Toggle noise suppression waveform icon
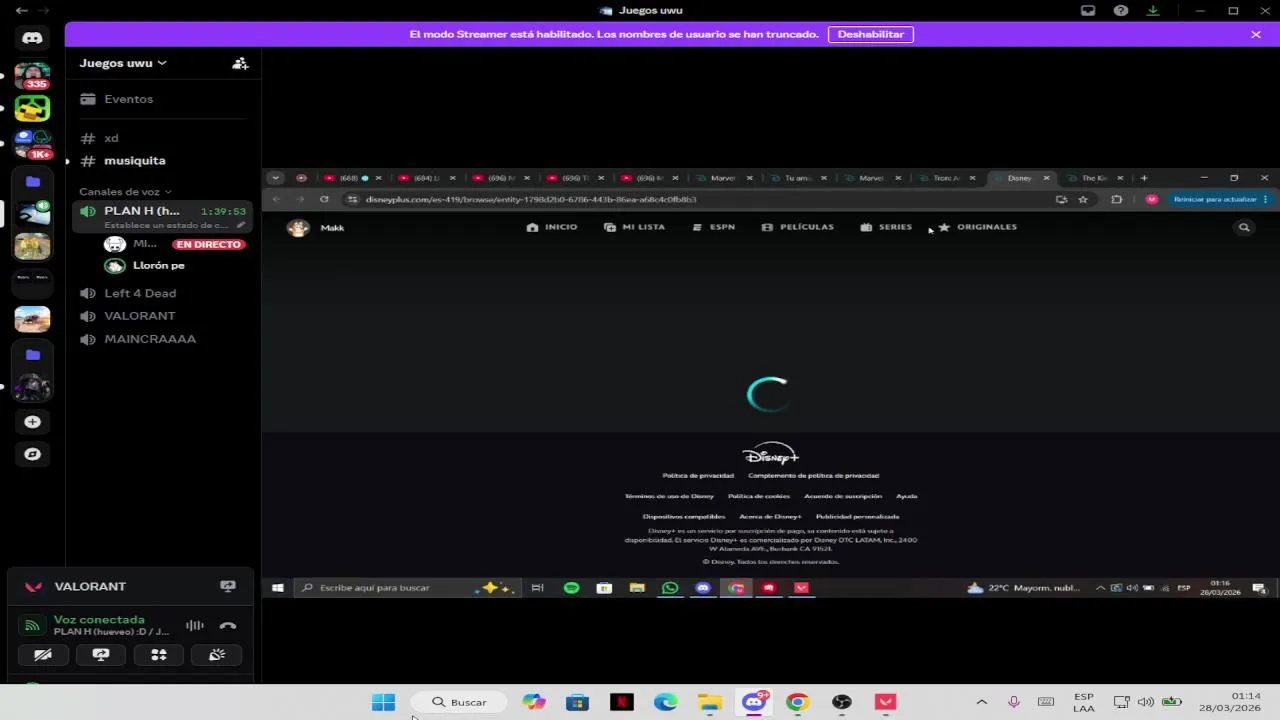The width and height of the screenshot is (1280, 720). 195,626
